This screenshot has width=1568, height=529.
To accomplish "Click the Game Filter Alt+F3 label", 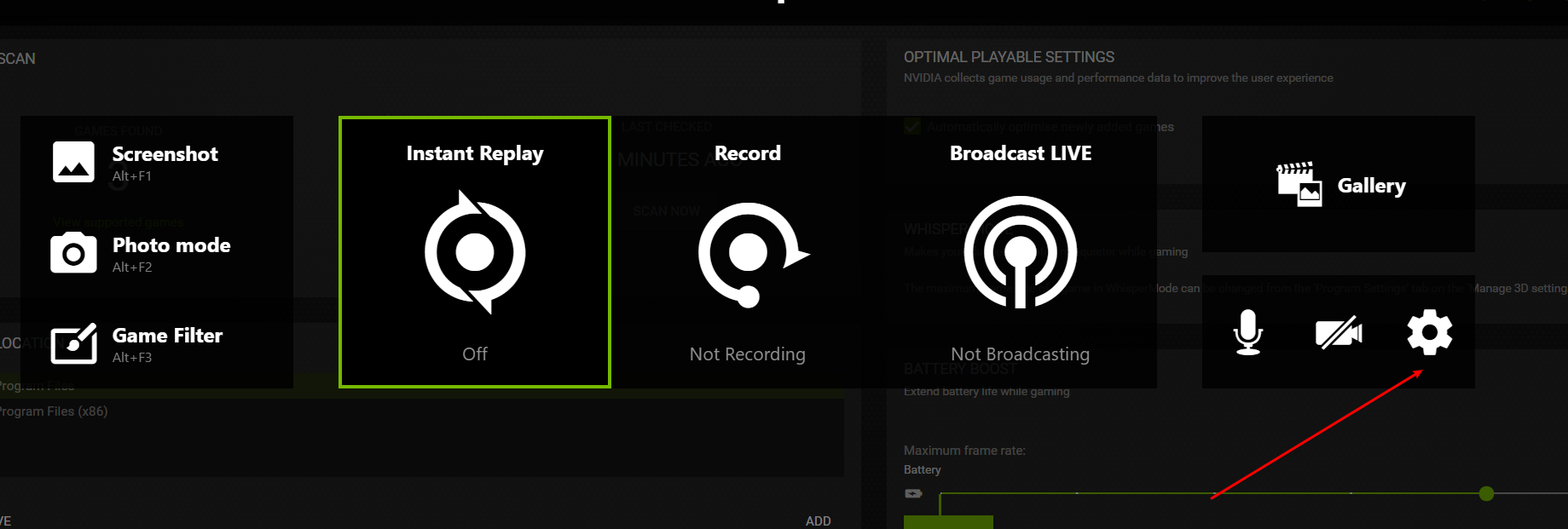I will click(x=132, y=358).
